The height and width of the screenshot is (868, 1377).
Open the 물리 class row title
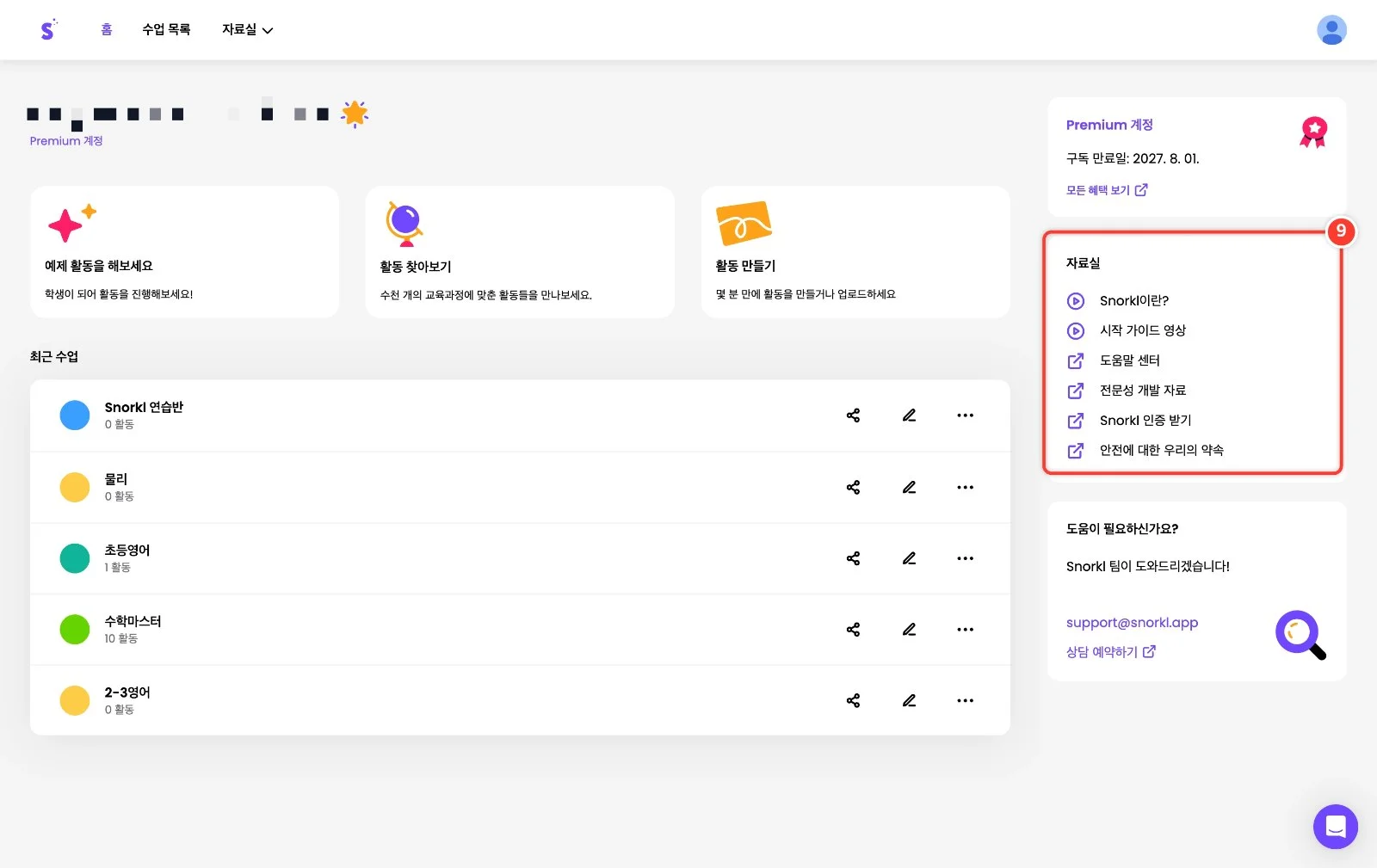pos(116,479)
